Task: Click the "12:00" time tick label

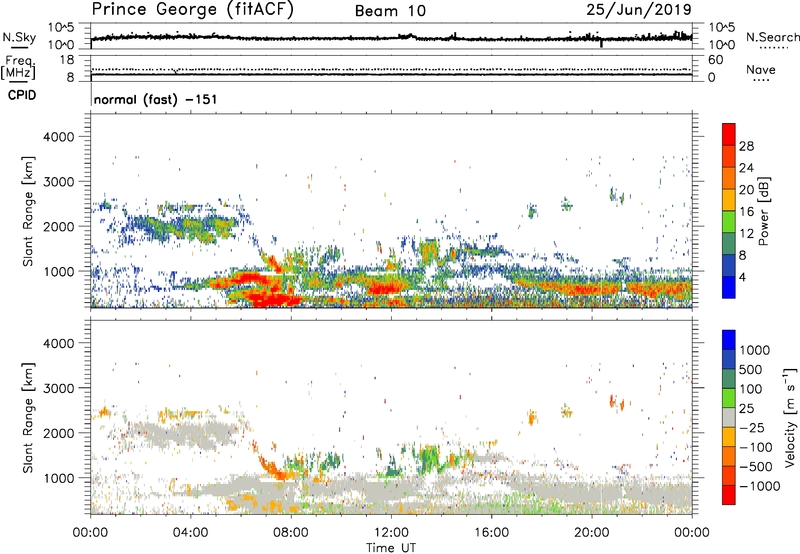Action: (391, 533)
